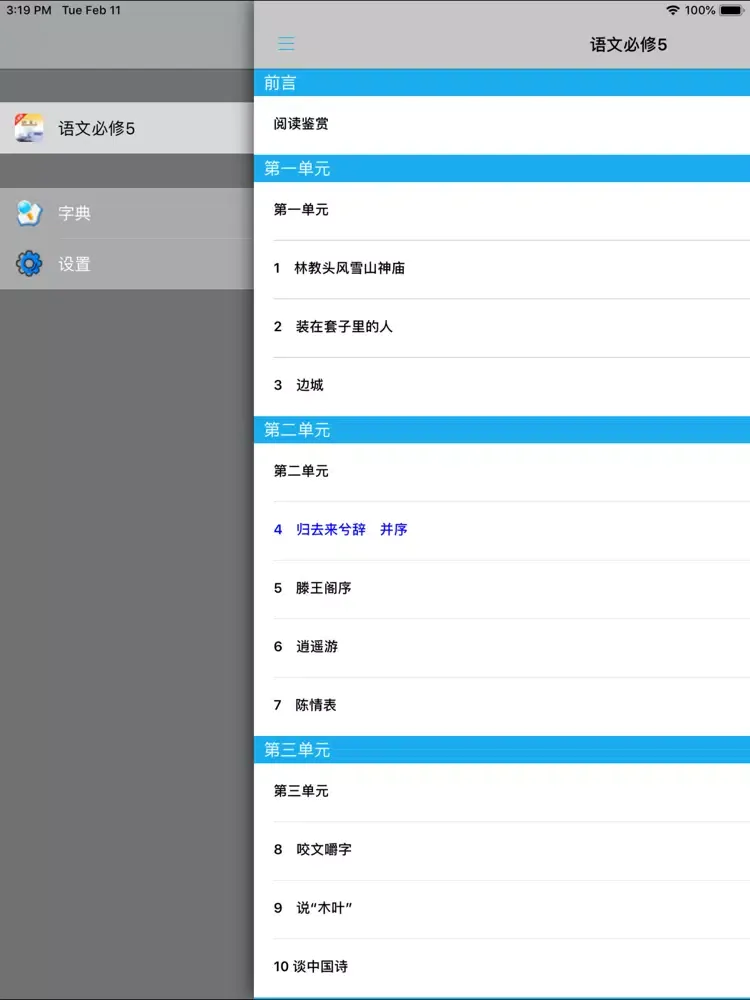Open highlighted lesson 4 归去来兮辞 并序
The image size is (750, 1000).
(x=341, y=529)
